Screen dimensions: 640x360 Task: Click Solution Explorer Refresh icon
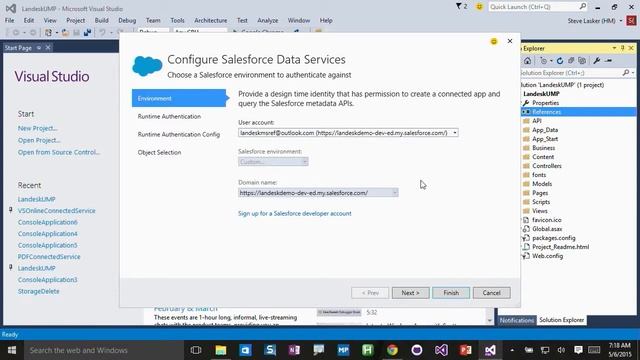[560, 61]
